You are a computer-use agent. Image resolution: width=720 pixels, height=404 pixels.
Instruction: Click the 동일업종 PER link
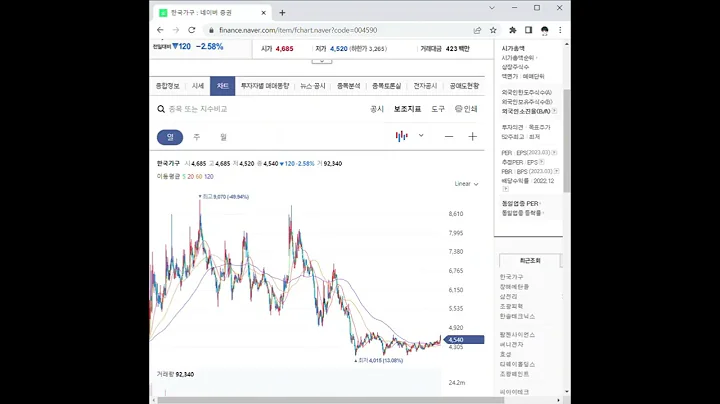pos(520,203)
